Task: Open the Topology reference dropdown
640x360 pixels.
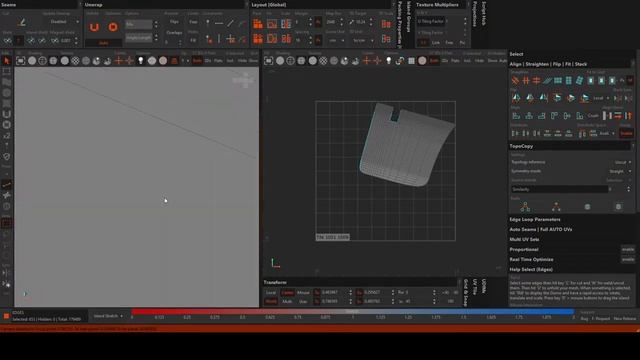Action: point(623,162)
